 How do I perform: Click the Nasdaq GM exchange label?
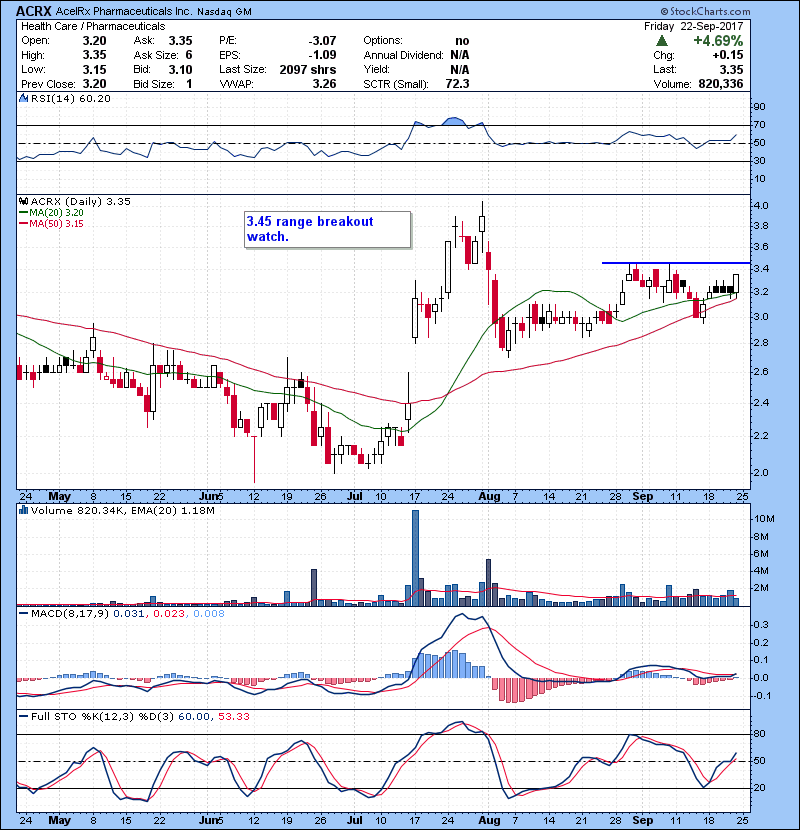[224, 12]
